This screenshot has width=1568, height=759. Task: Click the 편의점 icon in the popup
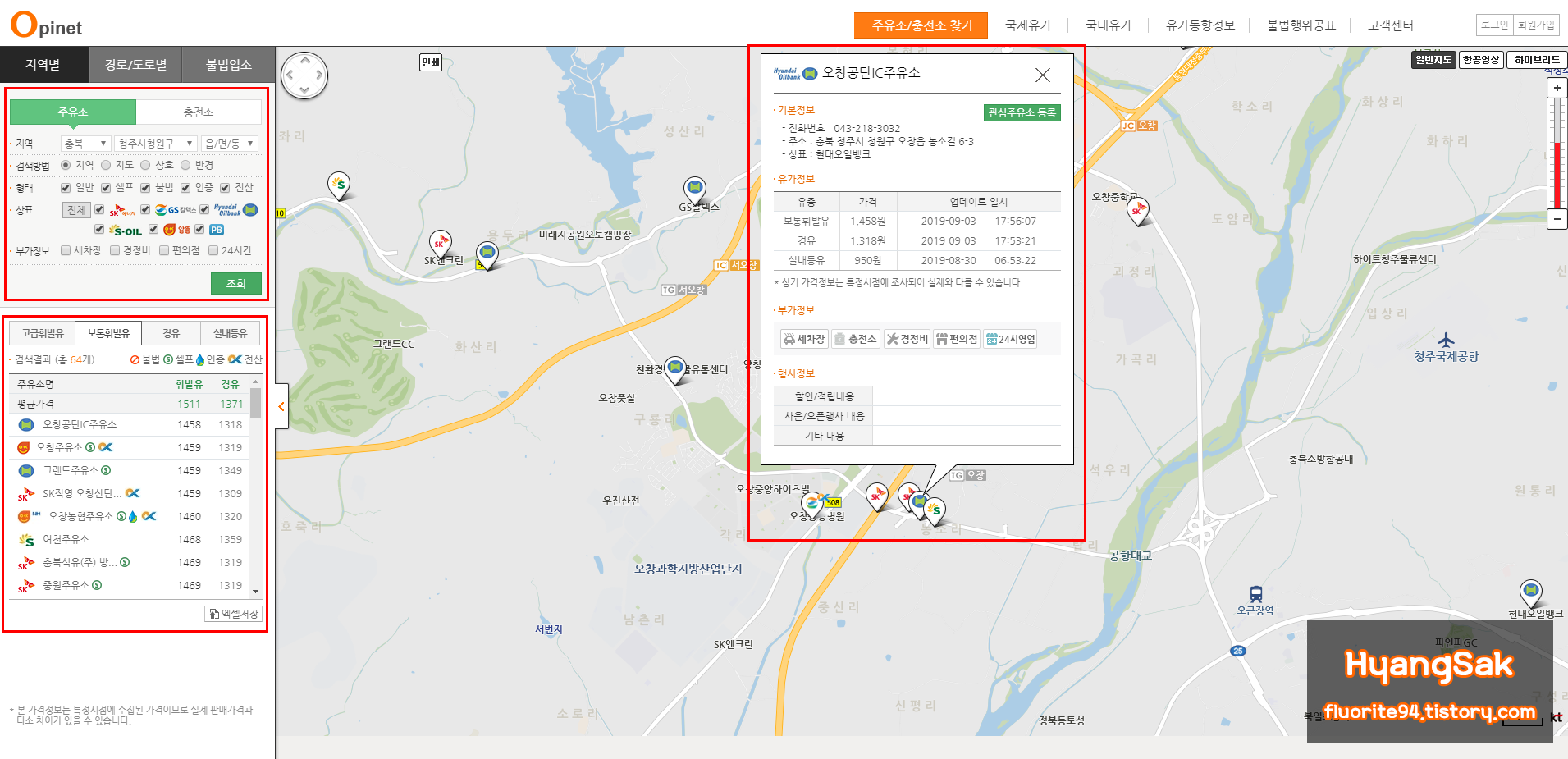coord(957,339)
